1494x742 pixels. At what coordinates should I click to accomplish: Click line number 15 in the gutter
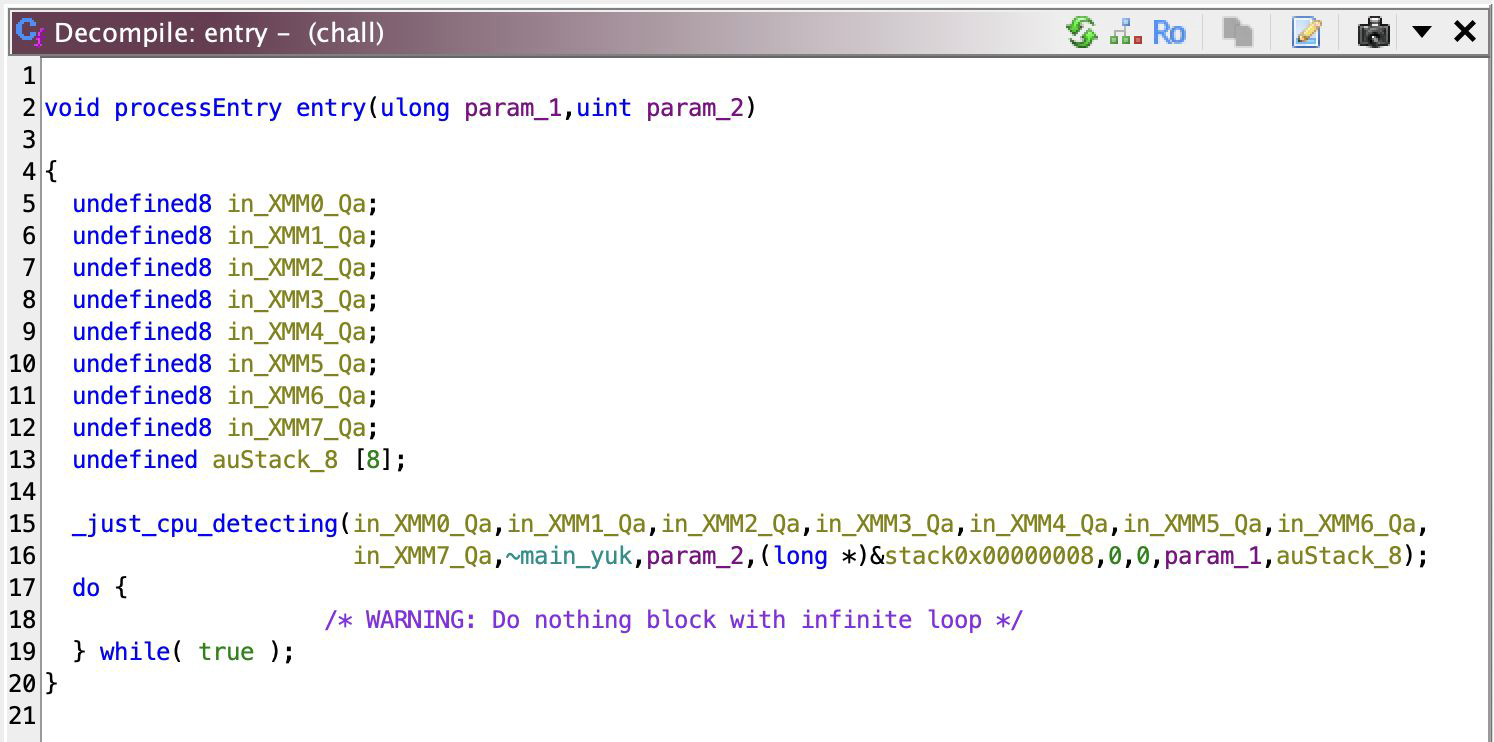click(22, 524)
